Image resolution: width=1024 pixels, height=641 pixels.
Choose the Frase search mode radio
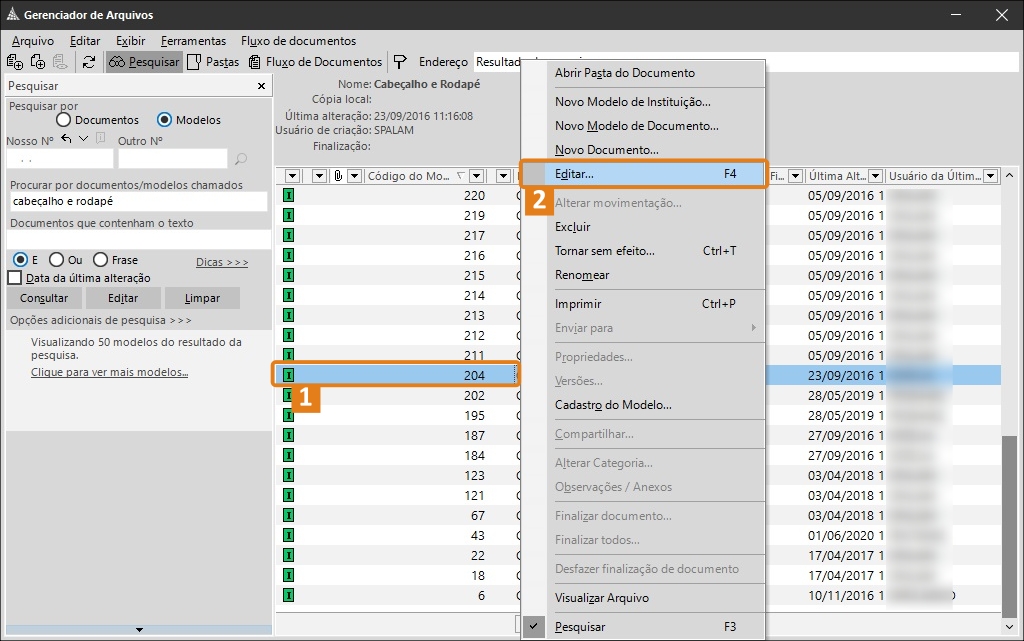pyautogui.click(x=100, y=260)
